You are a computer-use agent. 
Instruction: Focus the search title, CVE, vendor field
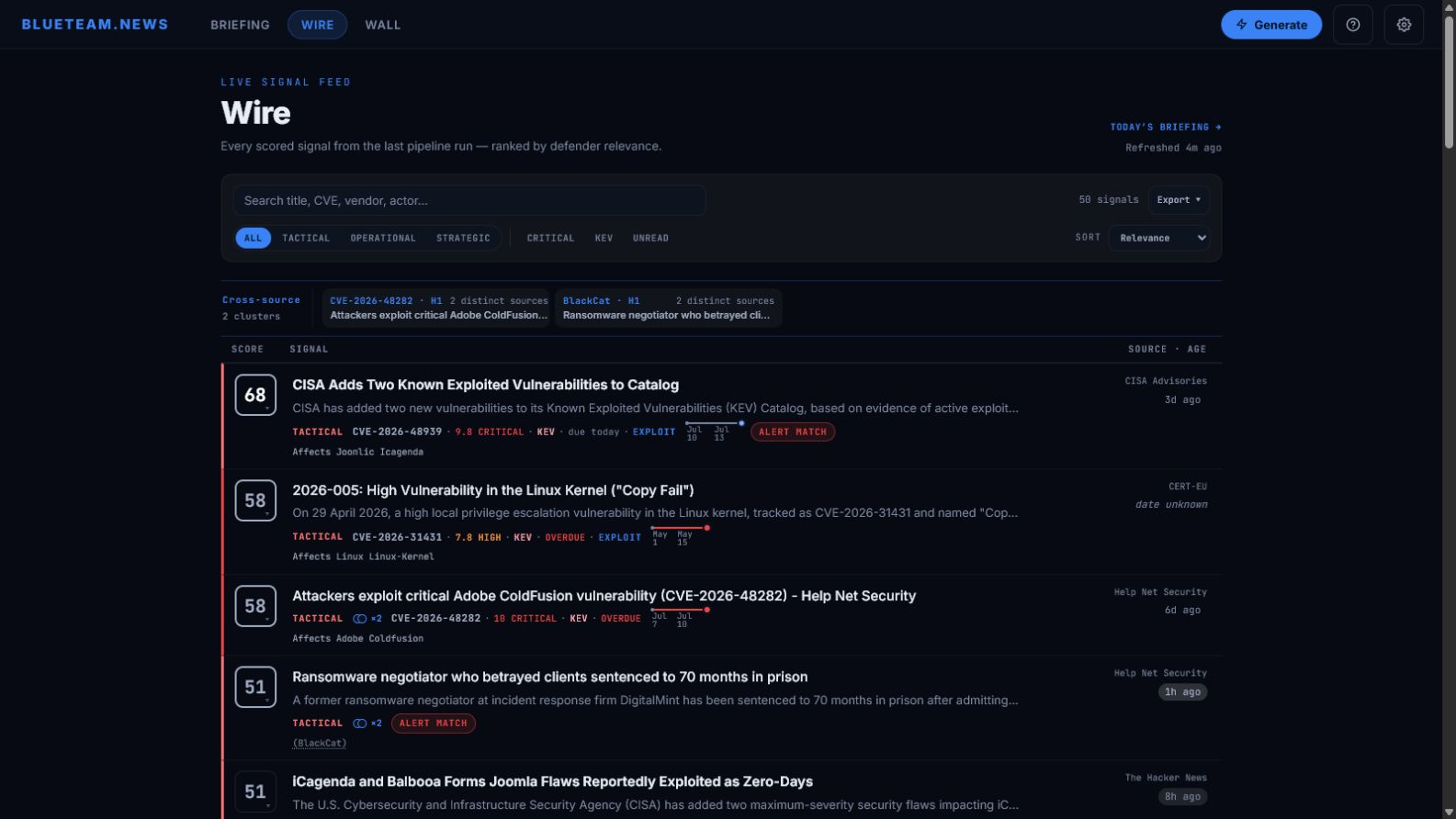point(469,200)
